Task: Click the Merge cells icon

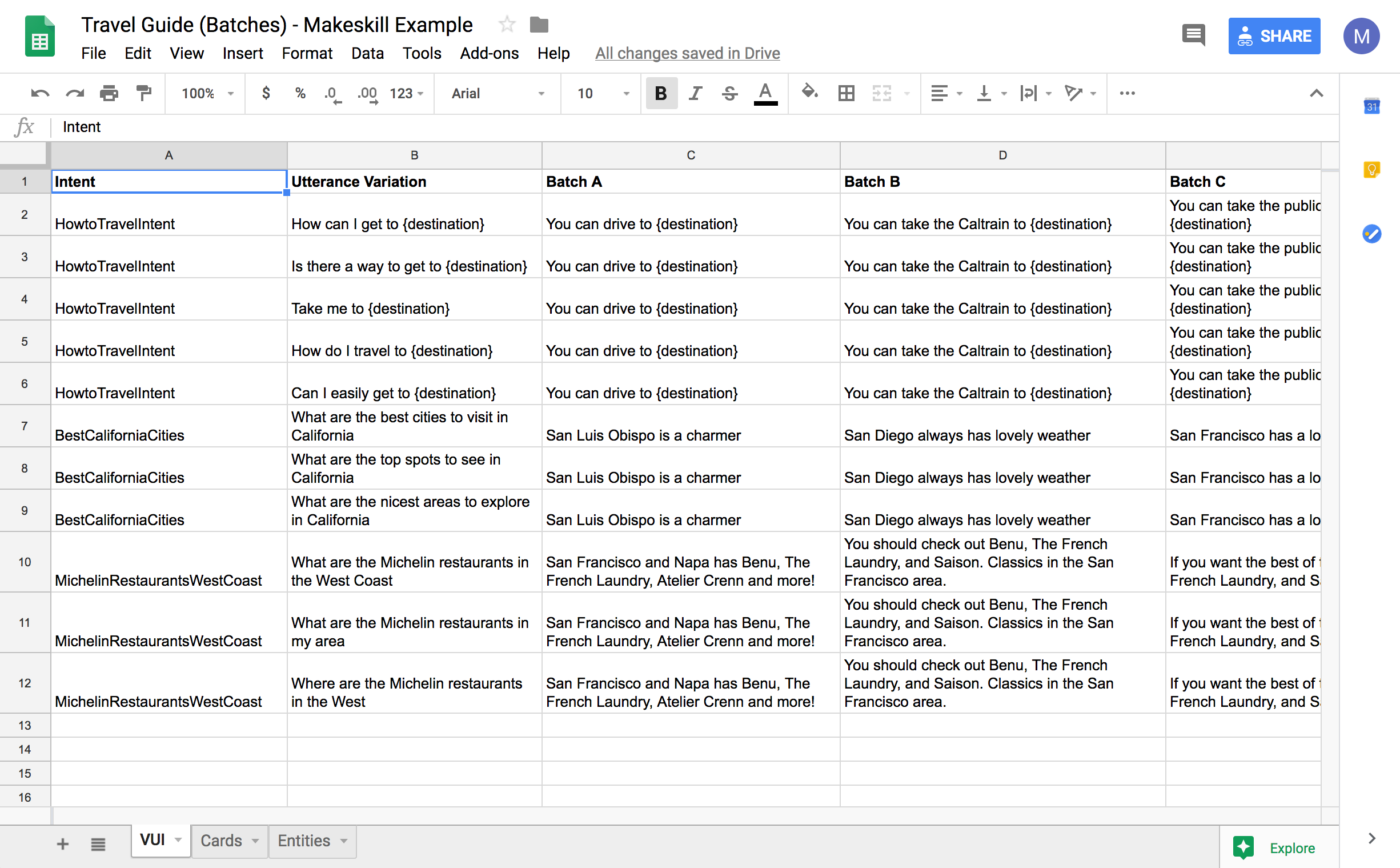Action: click(x=882, y=93)
